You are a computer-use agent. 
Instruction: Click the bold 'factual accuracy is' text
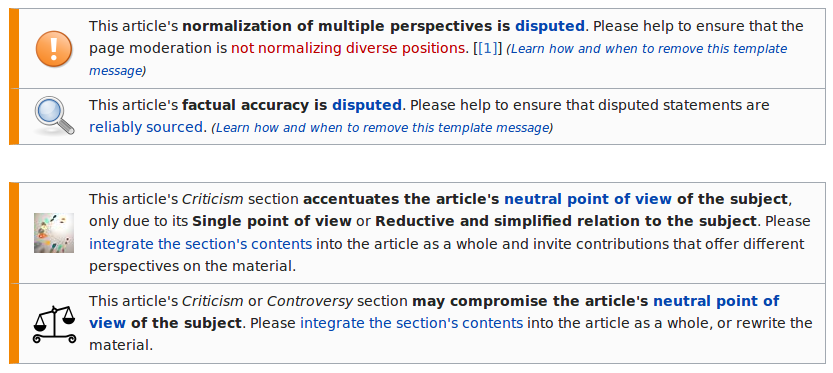(x=254, y=105)
